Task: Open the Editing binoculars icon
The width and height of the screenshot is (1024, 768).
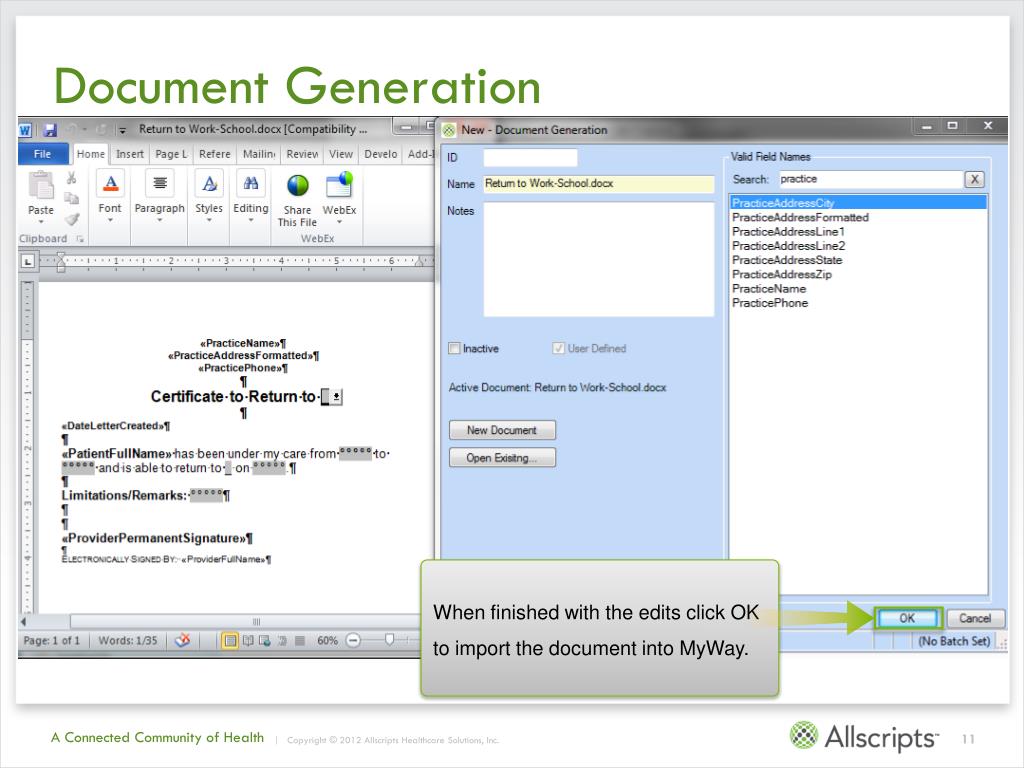Action: coord(251,184)
